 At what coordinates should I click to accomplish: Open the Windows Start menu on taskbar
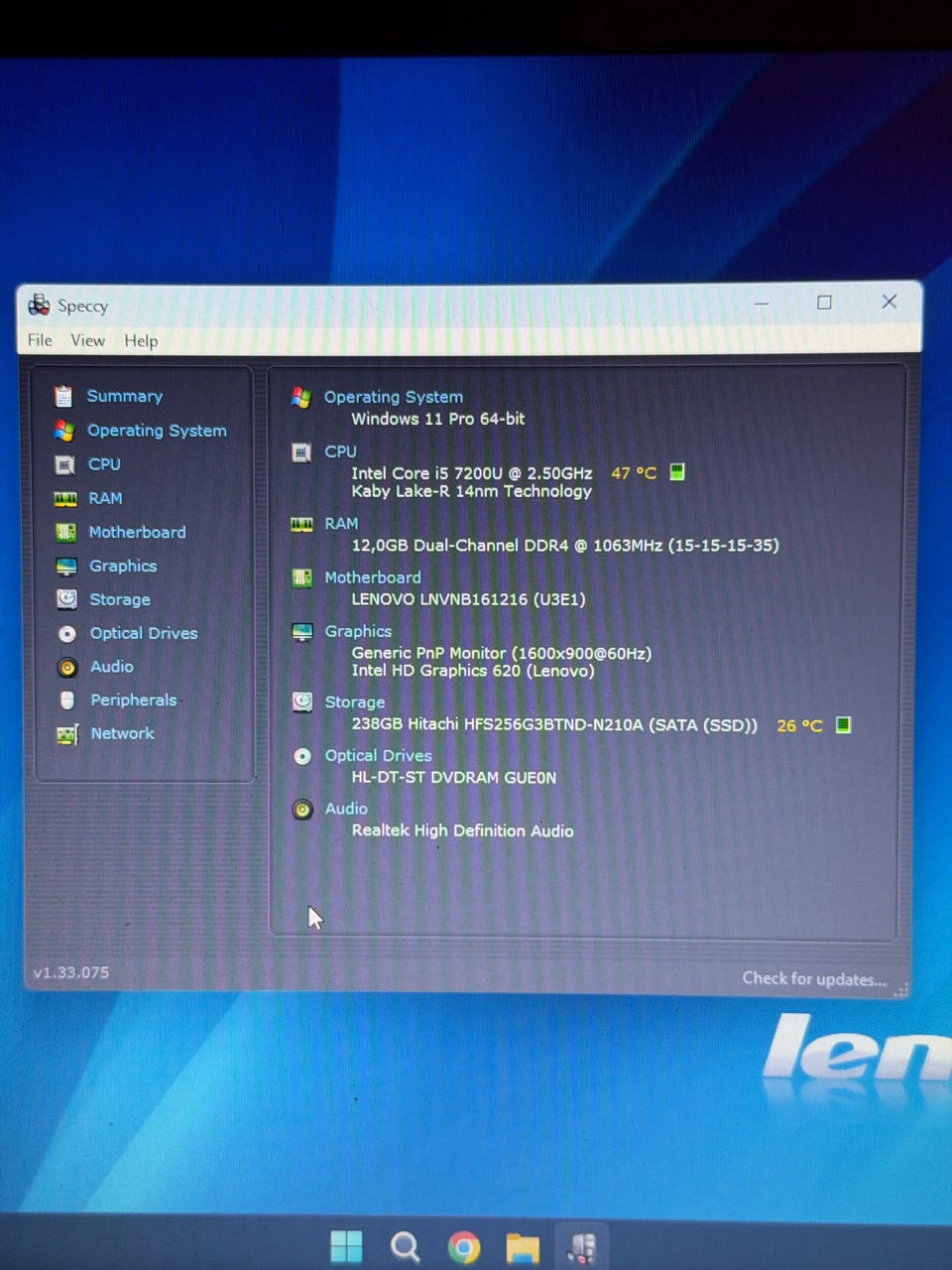pyautogui.click(x=346, y=1247)
